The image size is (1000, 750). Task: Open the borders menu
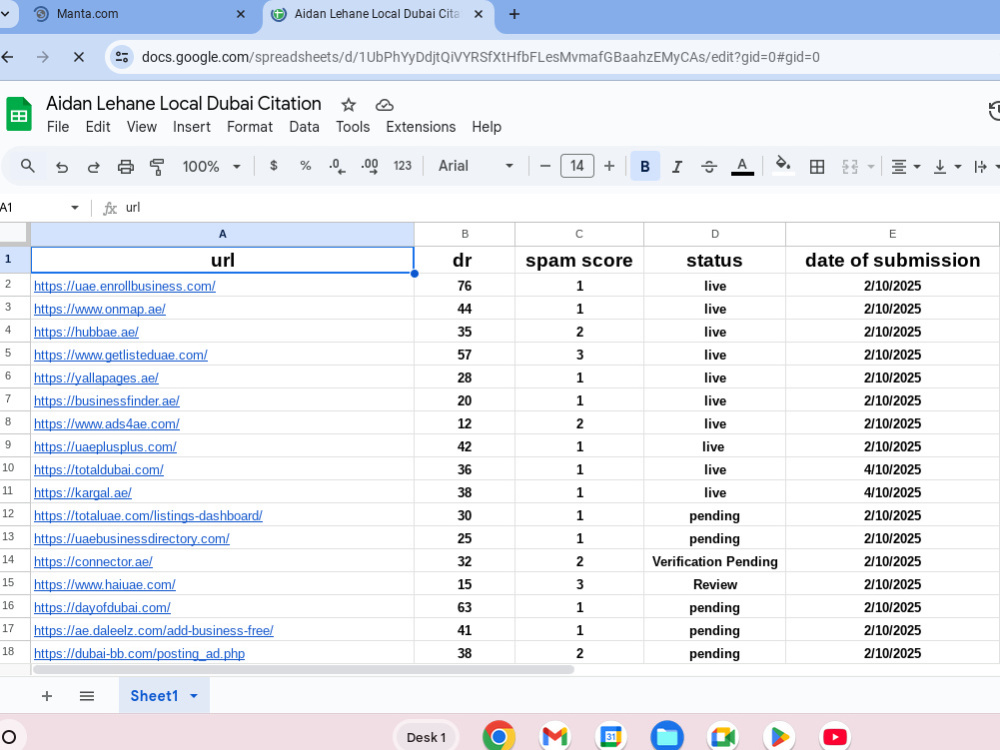coord(817,167)
